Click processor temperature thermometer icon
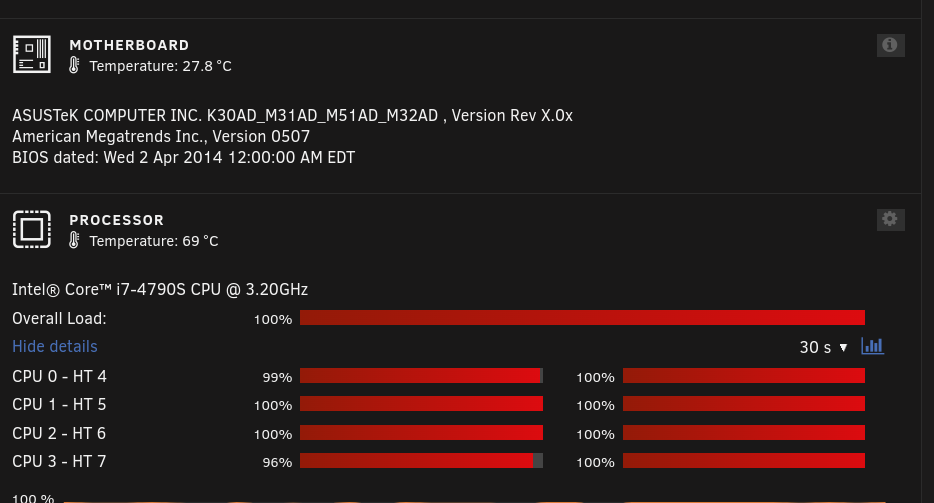The width and height of the screenshot is (934, 503). 74,240
